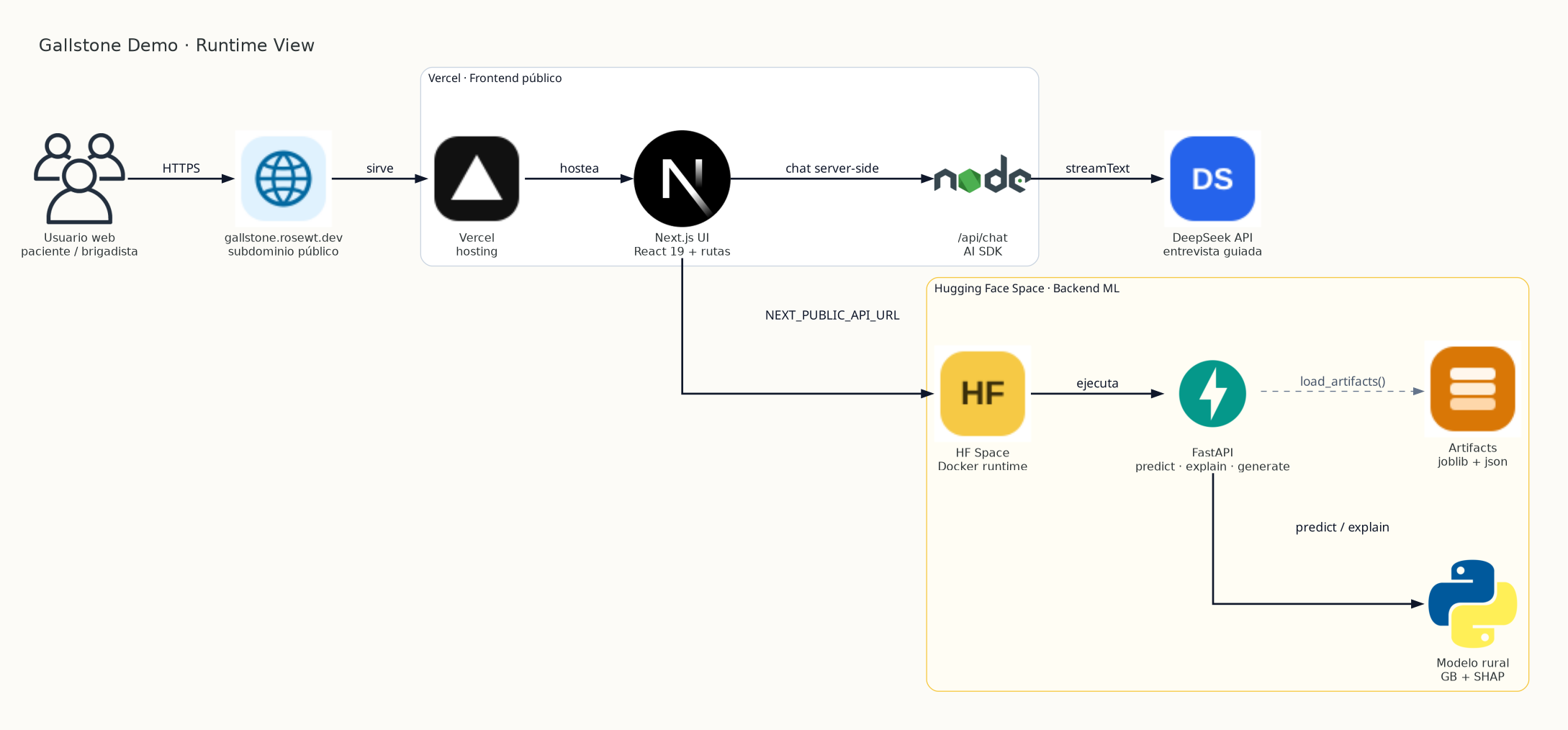
Task: Click the 'load_artifacts()' dashed edge label
Action: [x=1342, y=381]
